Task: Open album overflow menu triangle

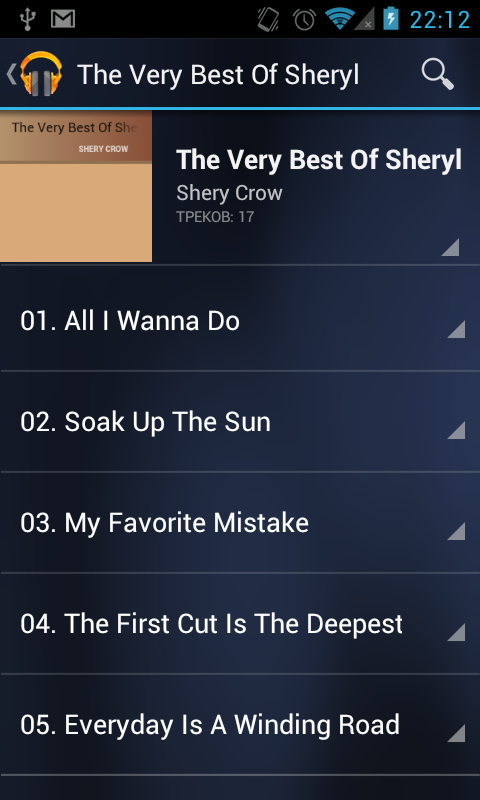Action: pyautogui.click(x=450, y=247)
